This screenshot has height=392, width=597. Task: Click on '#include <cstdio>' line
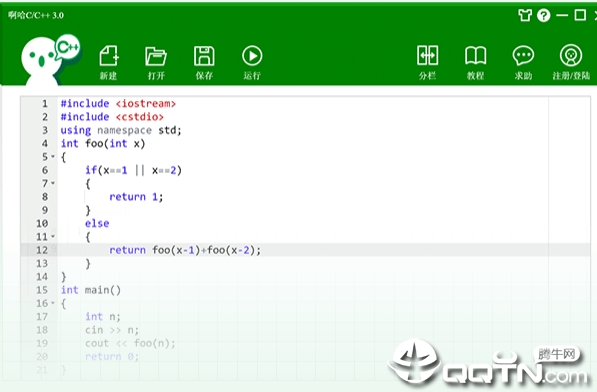point(112,117)
